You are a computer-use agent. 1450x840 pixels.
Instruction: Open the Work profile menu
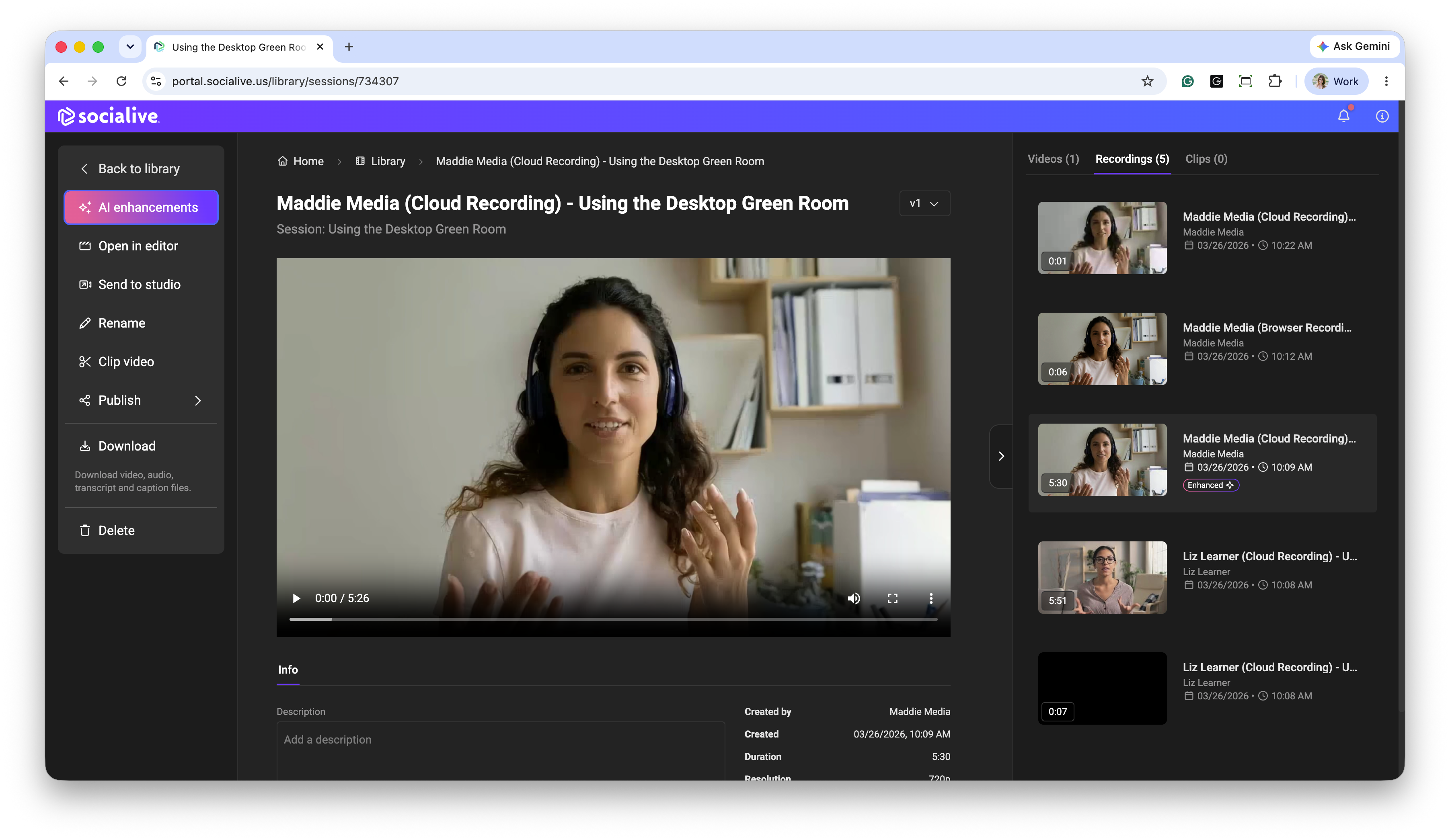point(1335,81)
